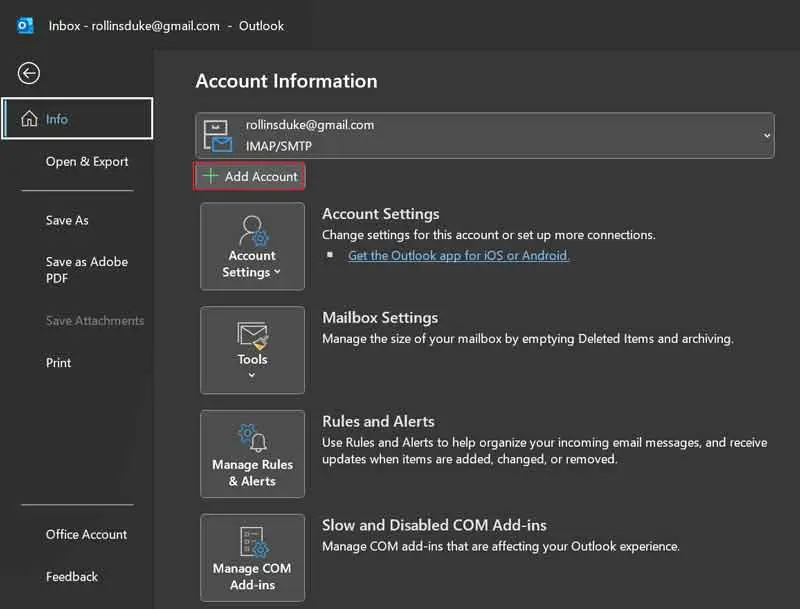
Task: Click the Manage COM Add-ins checklist icon
Action: 254,542
